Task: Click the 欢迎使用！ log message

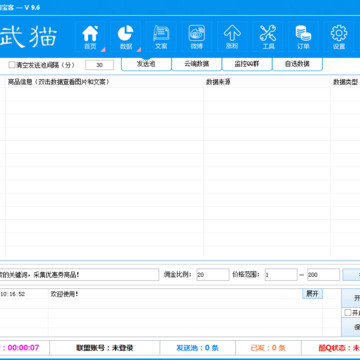Action: click(64, 294)
